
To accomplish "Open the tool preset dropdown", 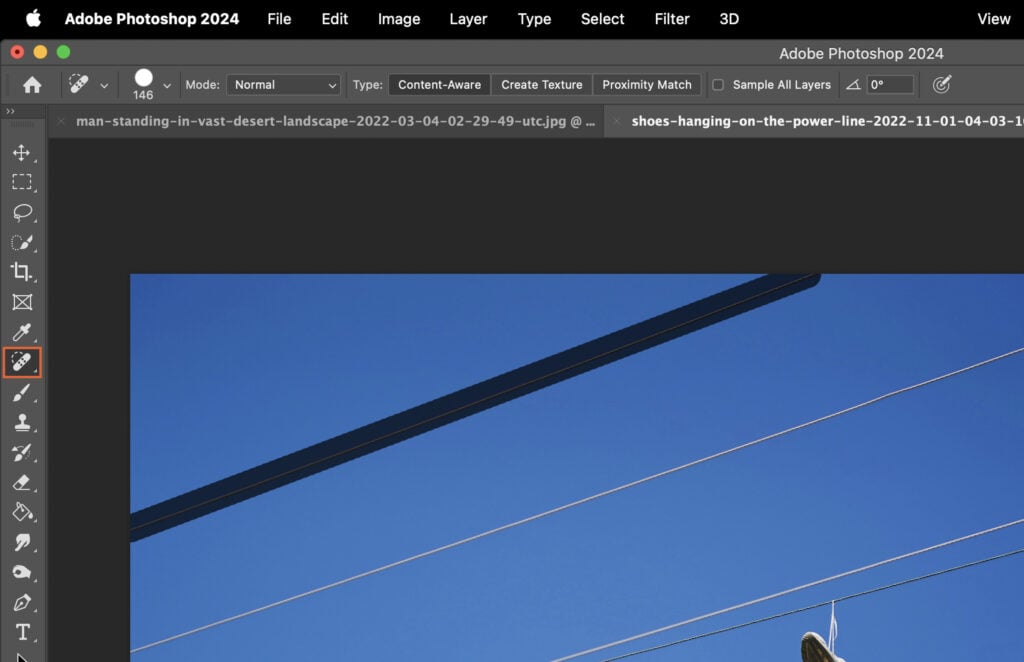I will [89, 85].
